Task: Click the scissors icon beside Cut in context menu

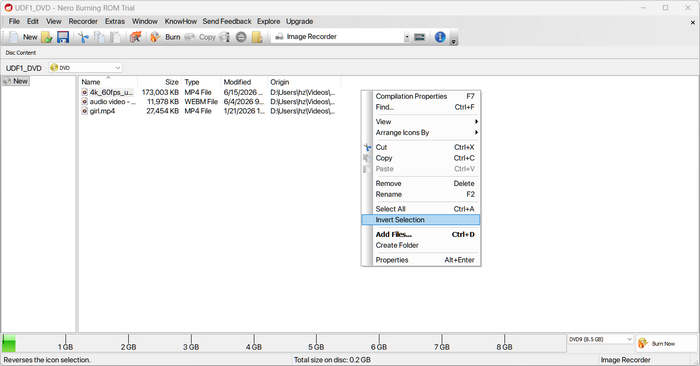Action: pyautogui.click(x=367, y=147)
